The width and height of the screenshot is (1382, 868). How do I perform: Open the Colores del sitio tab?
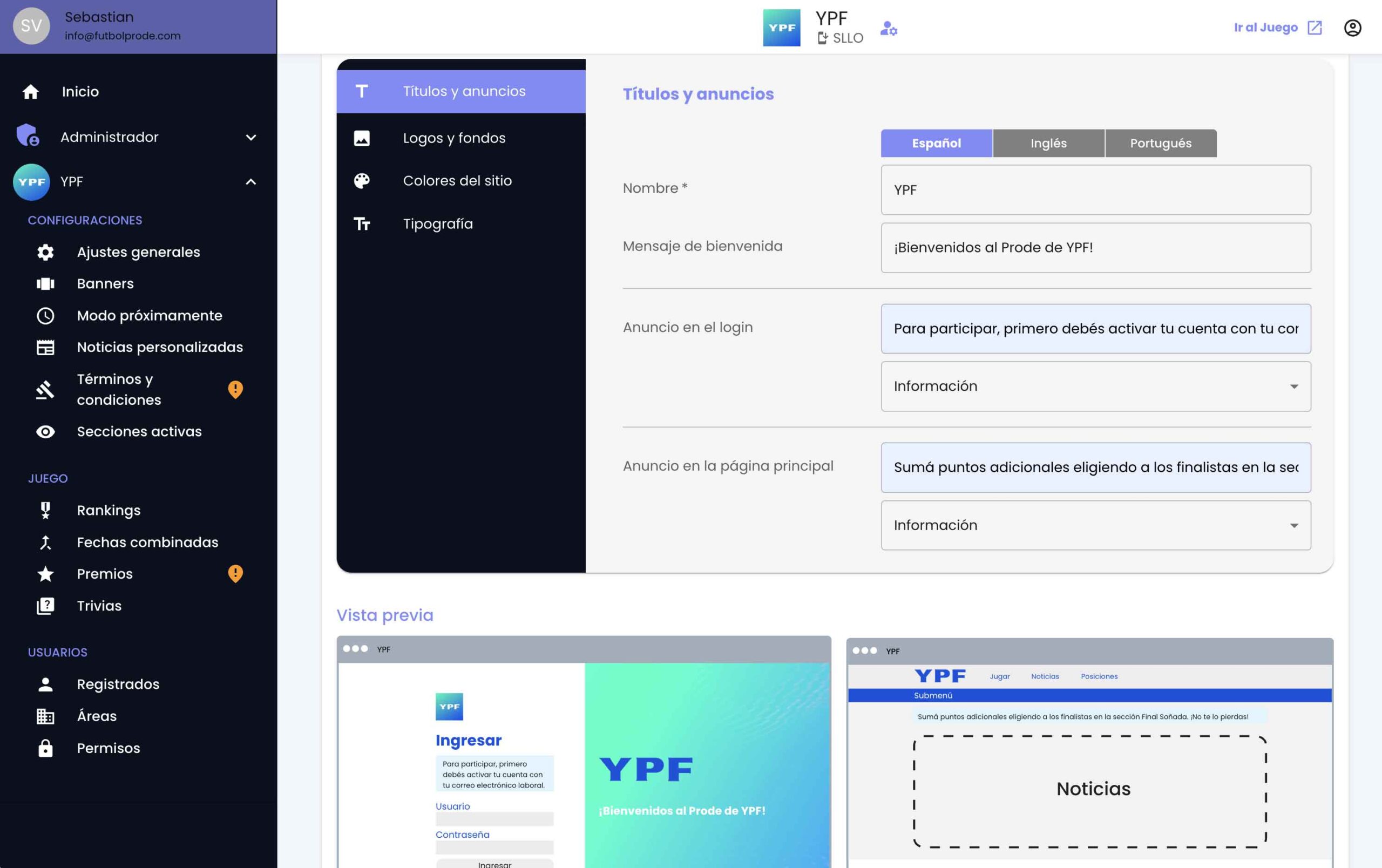tap(457, 181)
